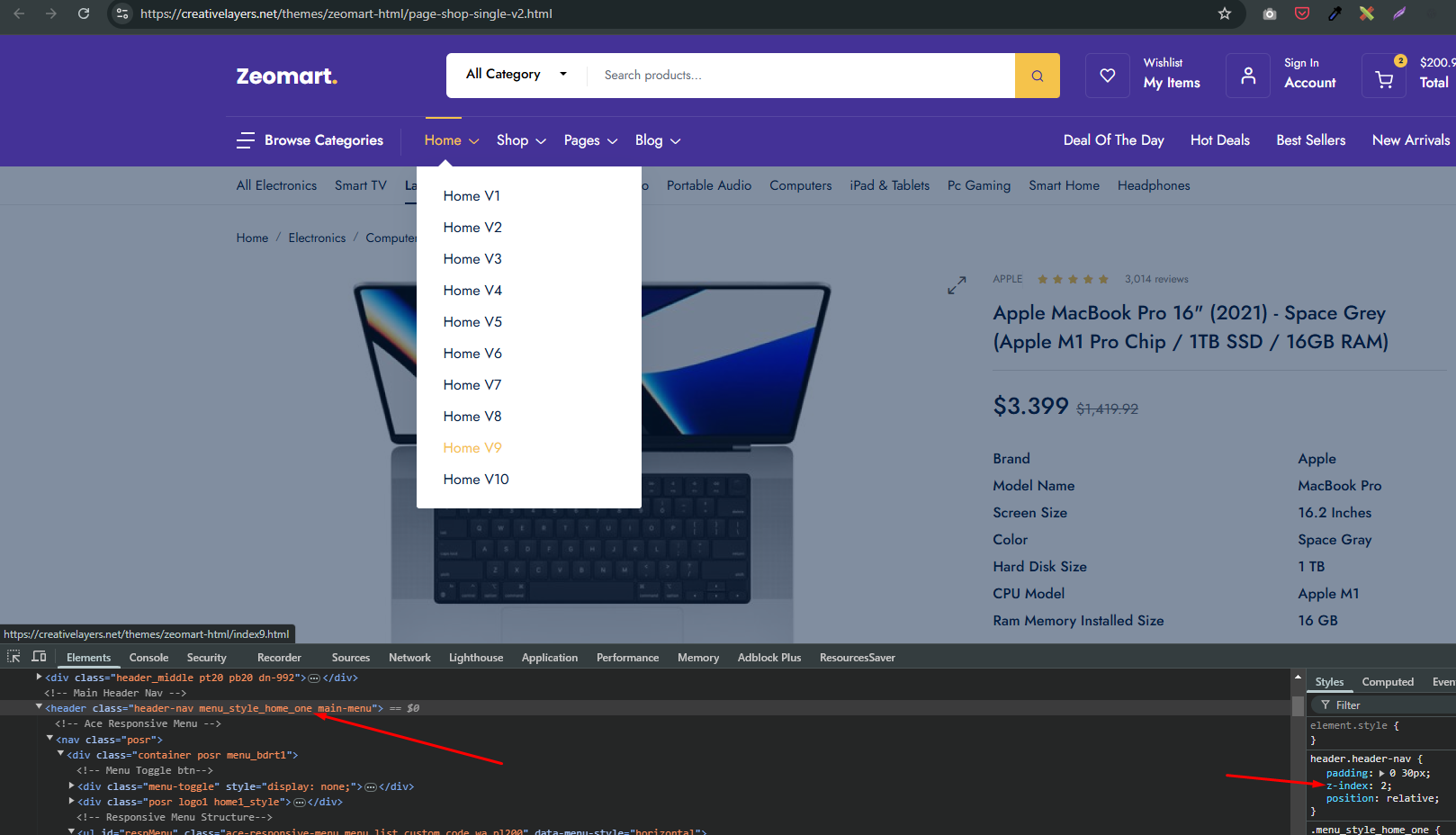This screenshot has width=1456, height=835.
Task: Click the Search products input field
Action: [x=801, y=76]
